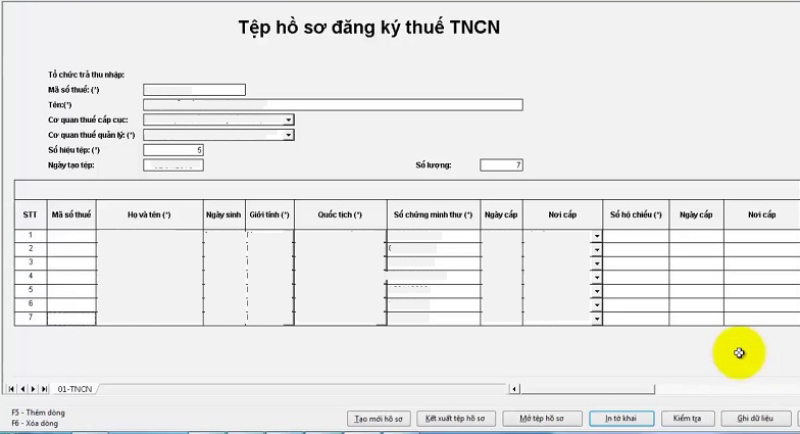Click the F6 - Xóa dòng hint text
Viewport: 800px width, 434px height.
point(35,423)
